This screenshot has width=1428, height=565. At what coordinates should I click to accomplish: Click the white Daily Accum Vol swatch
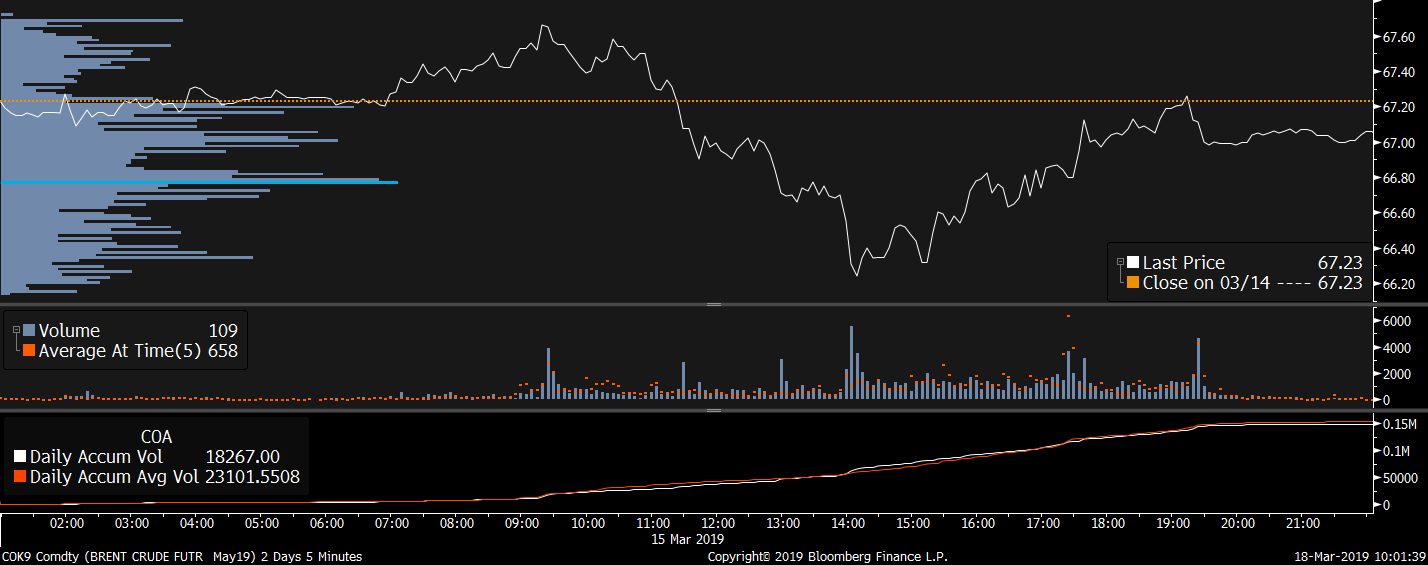pos(19,457)
